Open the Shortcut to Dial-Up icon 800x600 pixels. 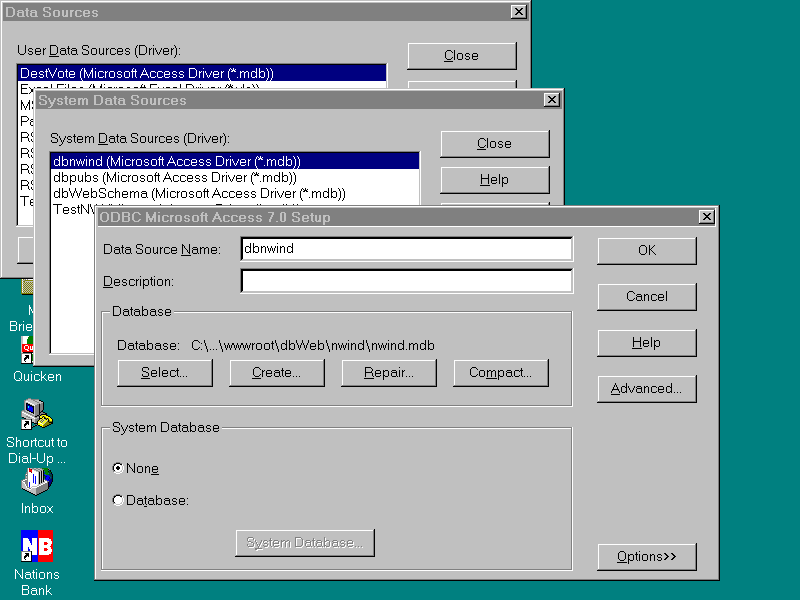(37, 414)
